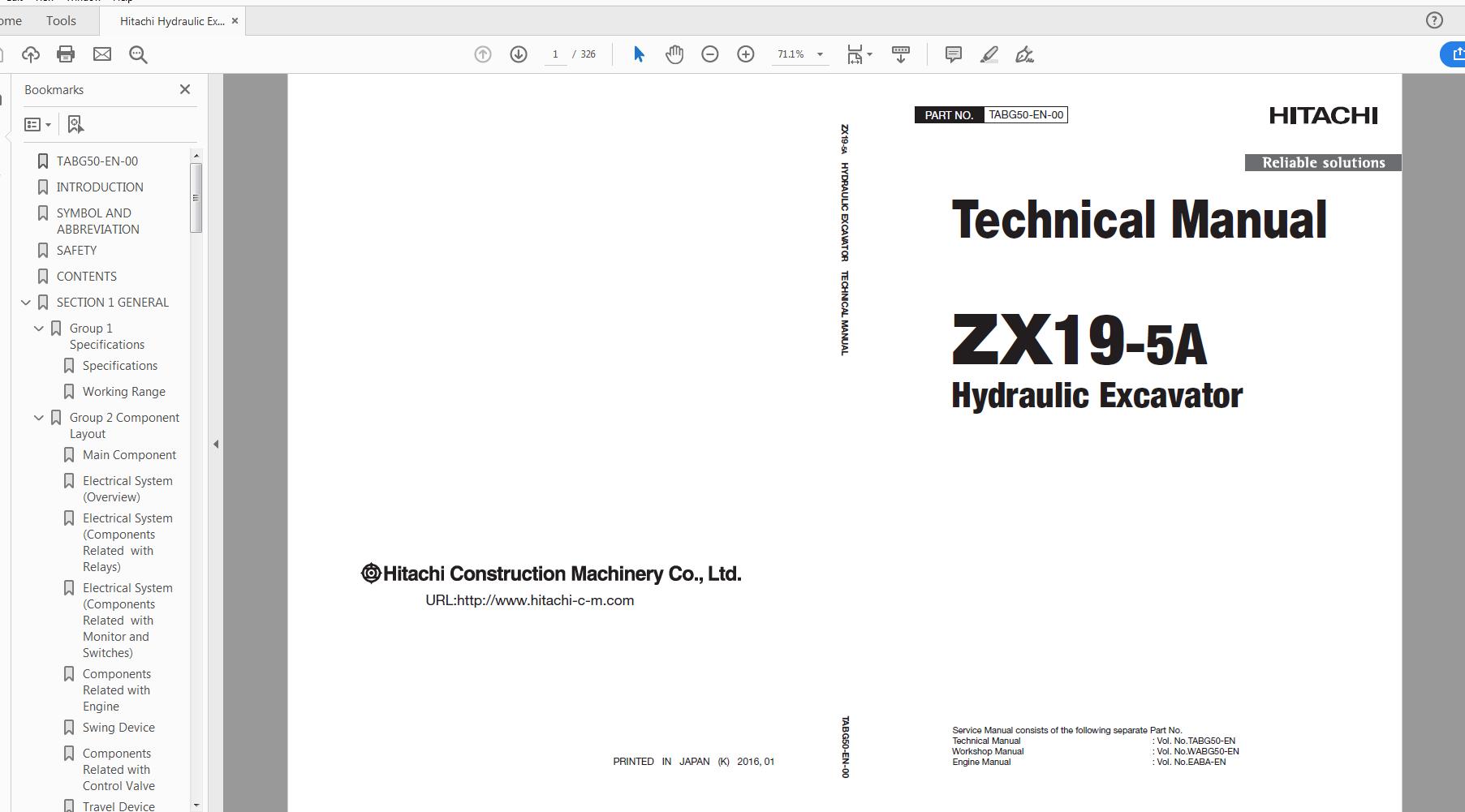
Task: Jump to Swing Device bookmark
Action: [x=118, y=727]
